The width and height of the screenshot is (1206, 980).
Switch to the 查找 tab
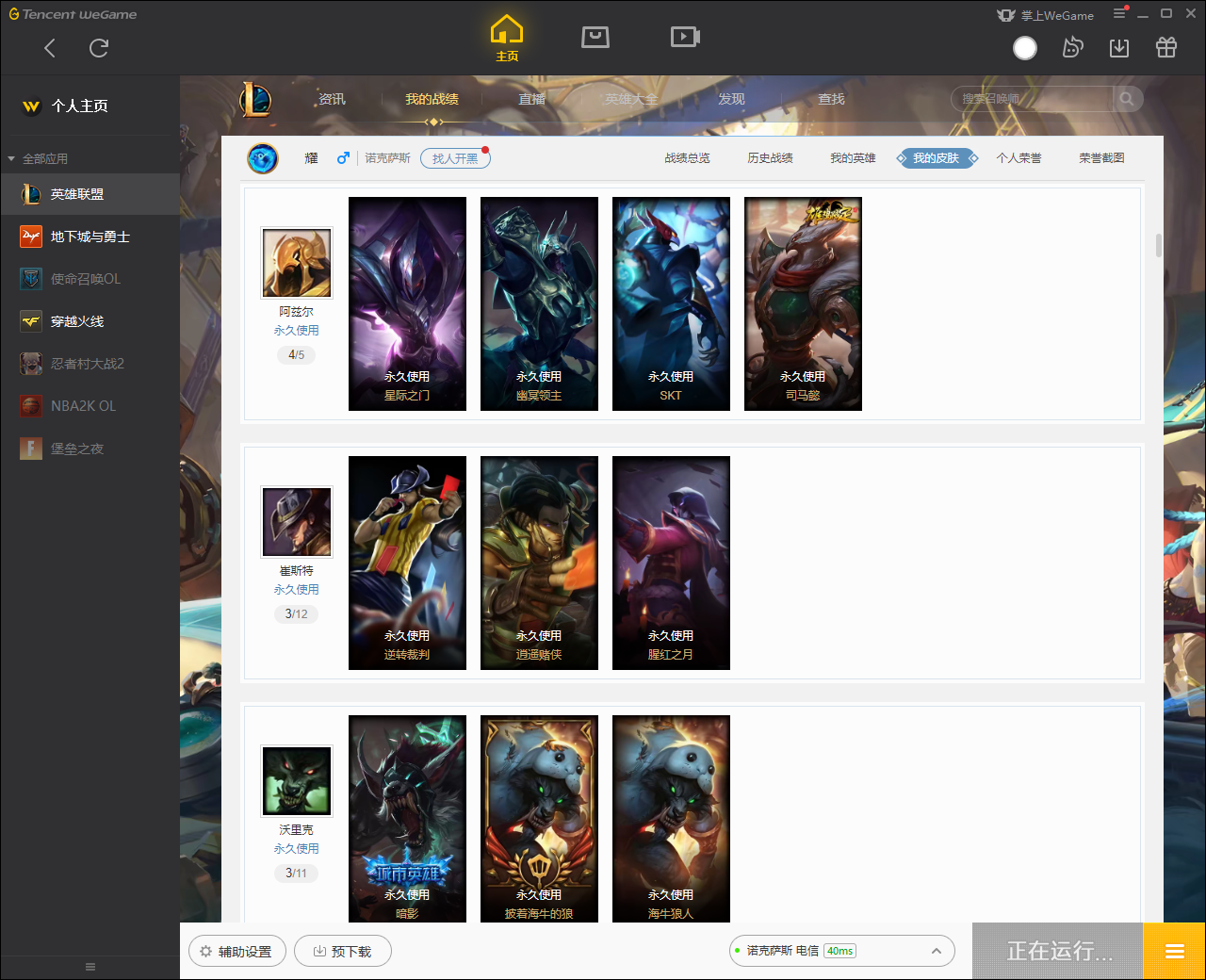tap(831, 99)
